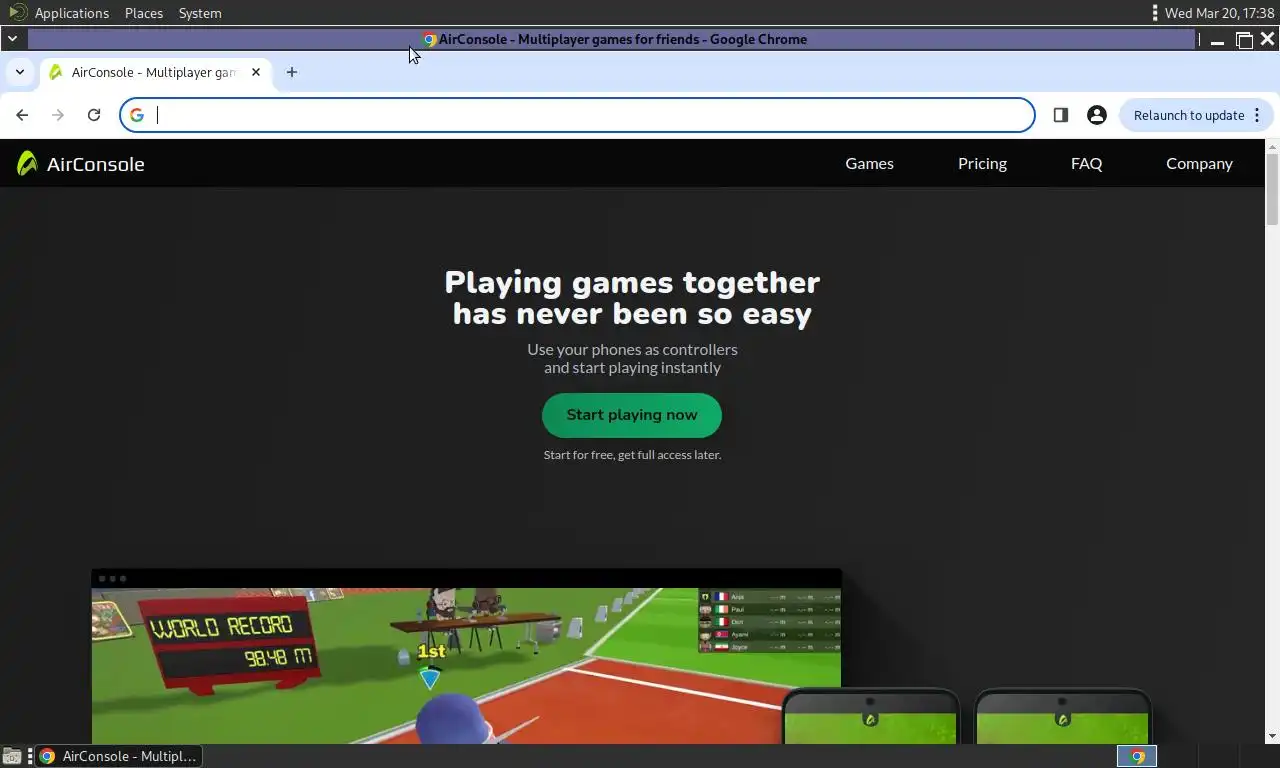Open the window menu arrow in title bar
1280x768 pixels.
[12, 39]
